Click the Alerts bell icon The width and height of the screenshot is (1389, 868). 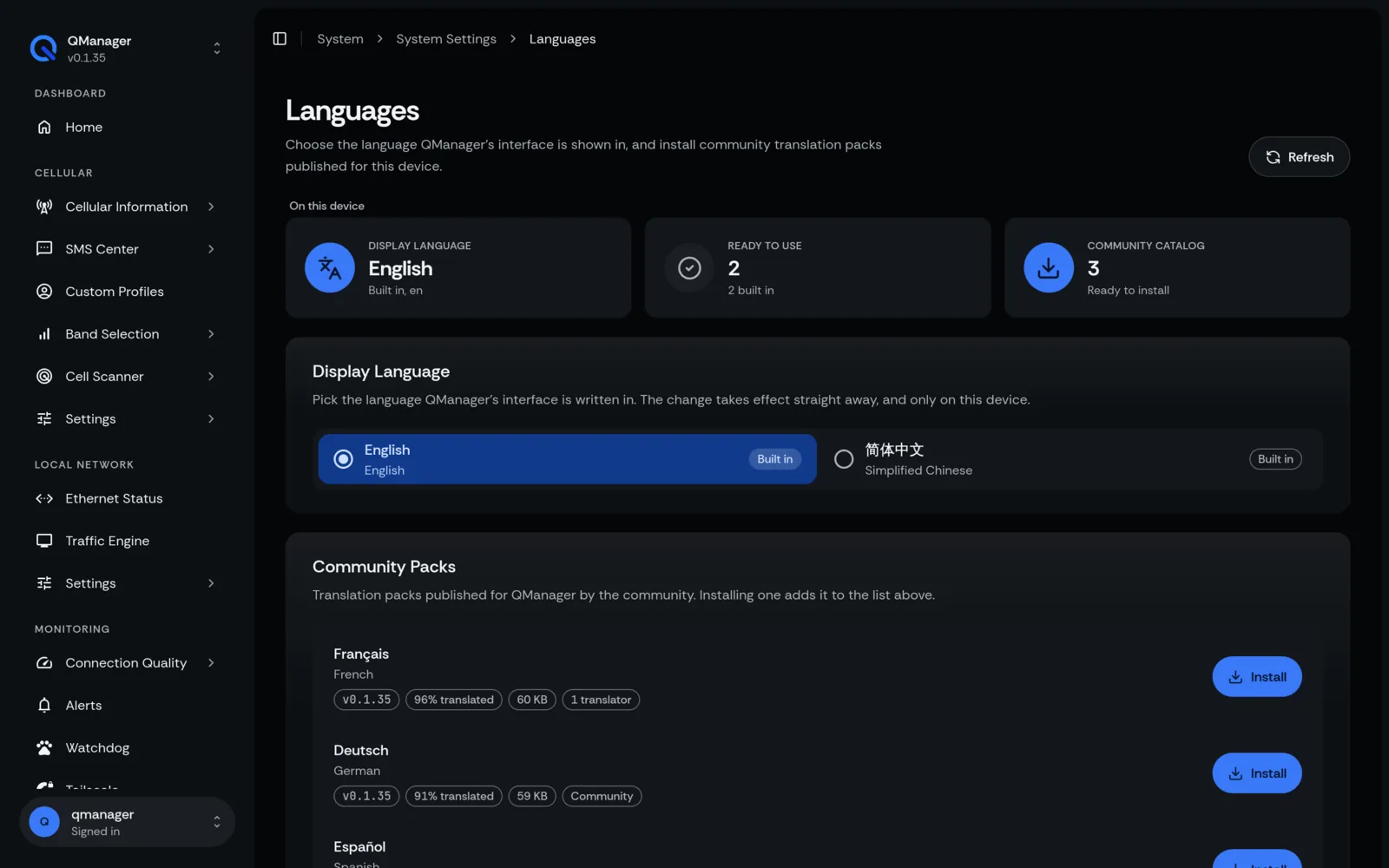44,706
